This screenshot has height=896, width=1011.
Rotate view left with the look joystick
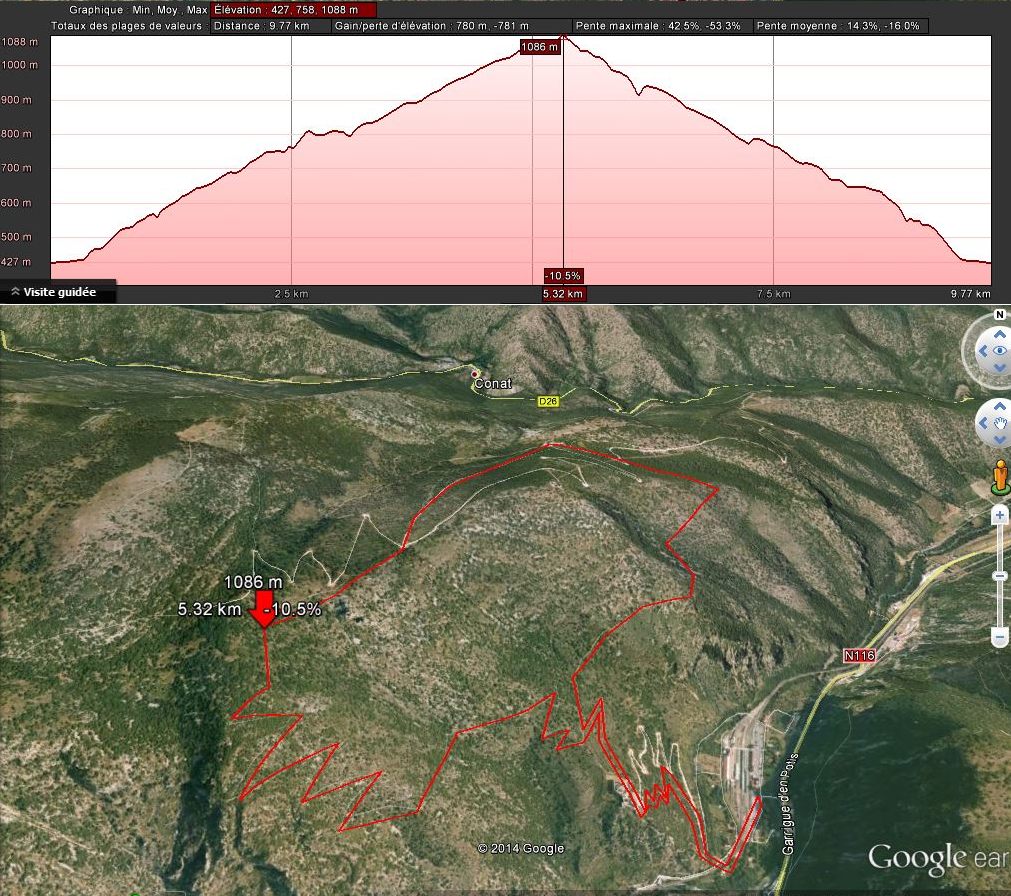[983, 351]
